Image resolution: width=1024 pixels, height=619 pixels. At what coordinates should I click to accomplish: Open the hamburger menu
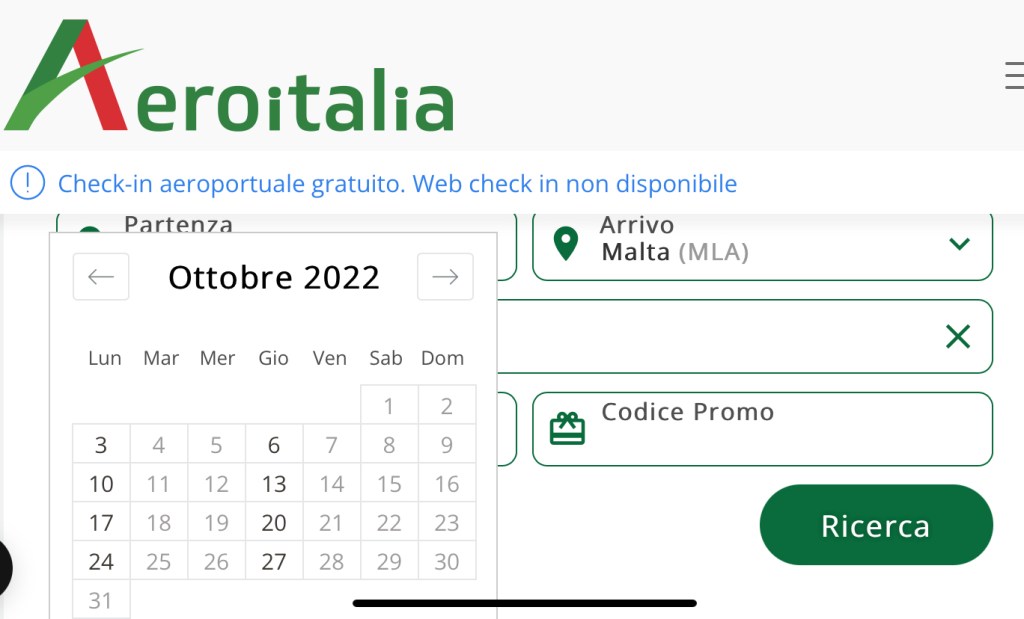pyautogui.click(x=1013, y=76)
